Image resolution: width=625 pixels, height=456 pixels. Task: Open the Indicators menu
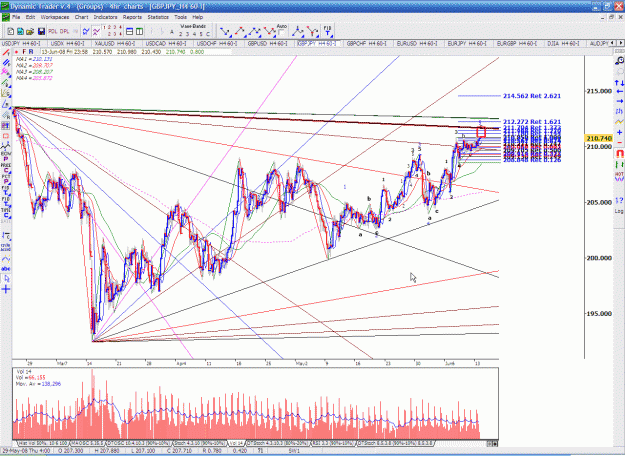105,17
